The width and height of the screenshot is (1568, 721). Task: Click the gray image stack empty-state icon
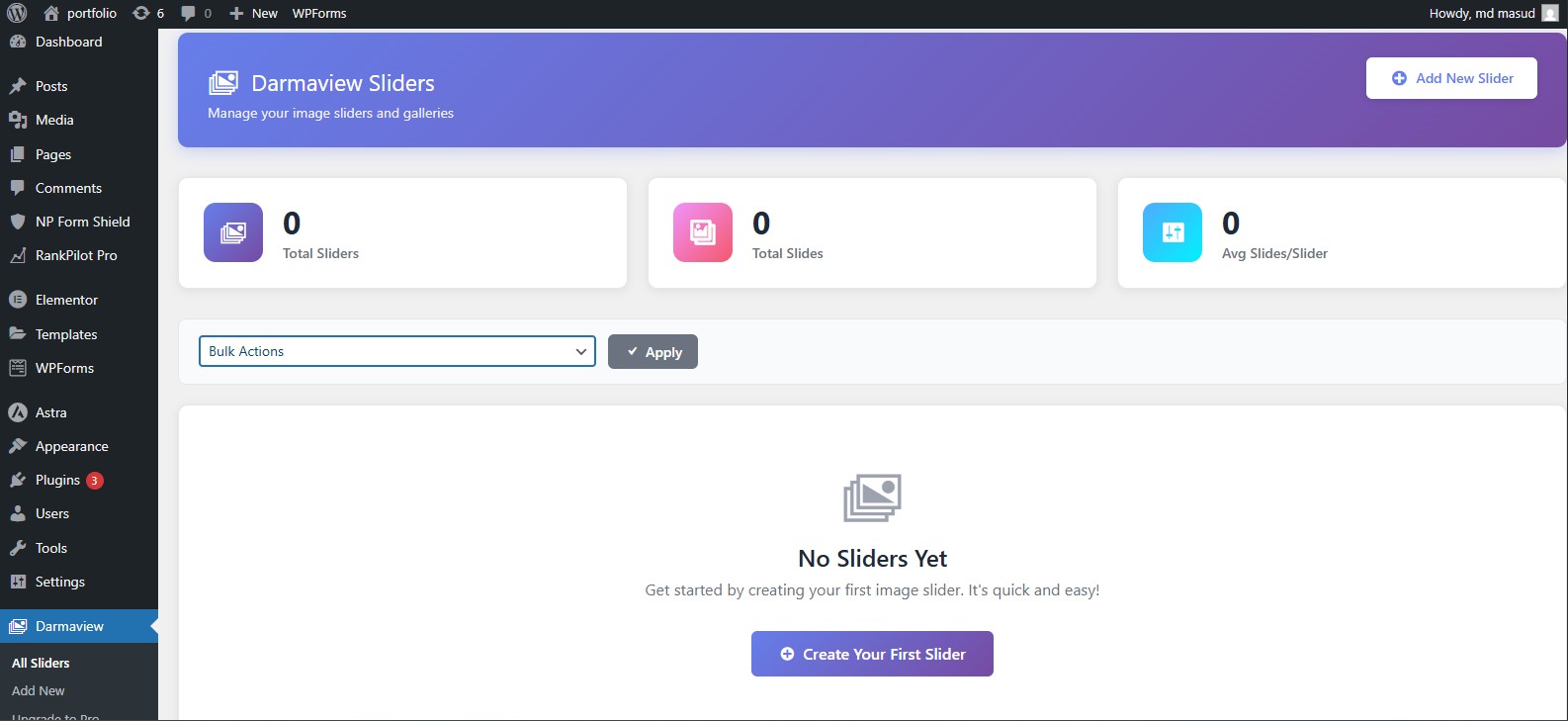(x=872, y=497)
